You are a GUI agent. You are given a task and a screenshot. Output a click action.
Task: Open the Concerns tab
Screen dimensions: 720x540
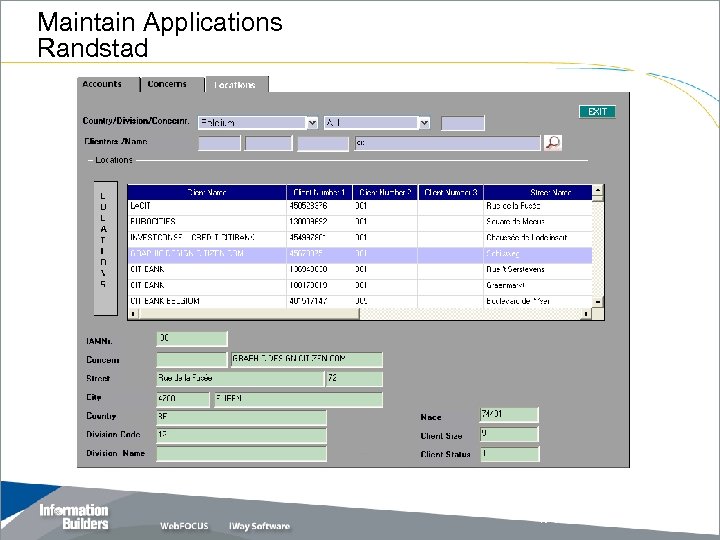(167, 85)
